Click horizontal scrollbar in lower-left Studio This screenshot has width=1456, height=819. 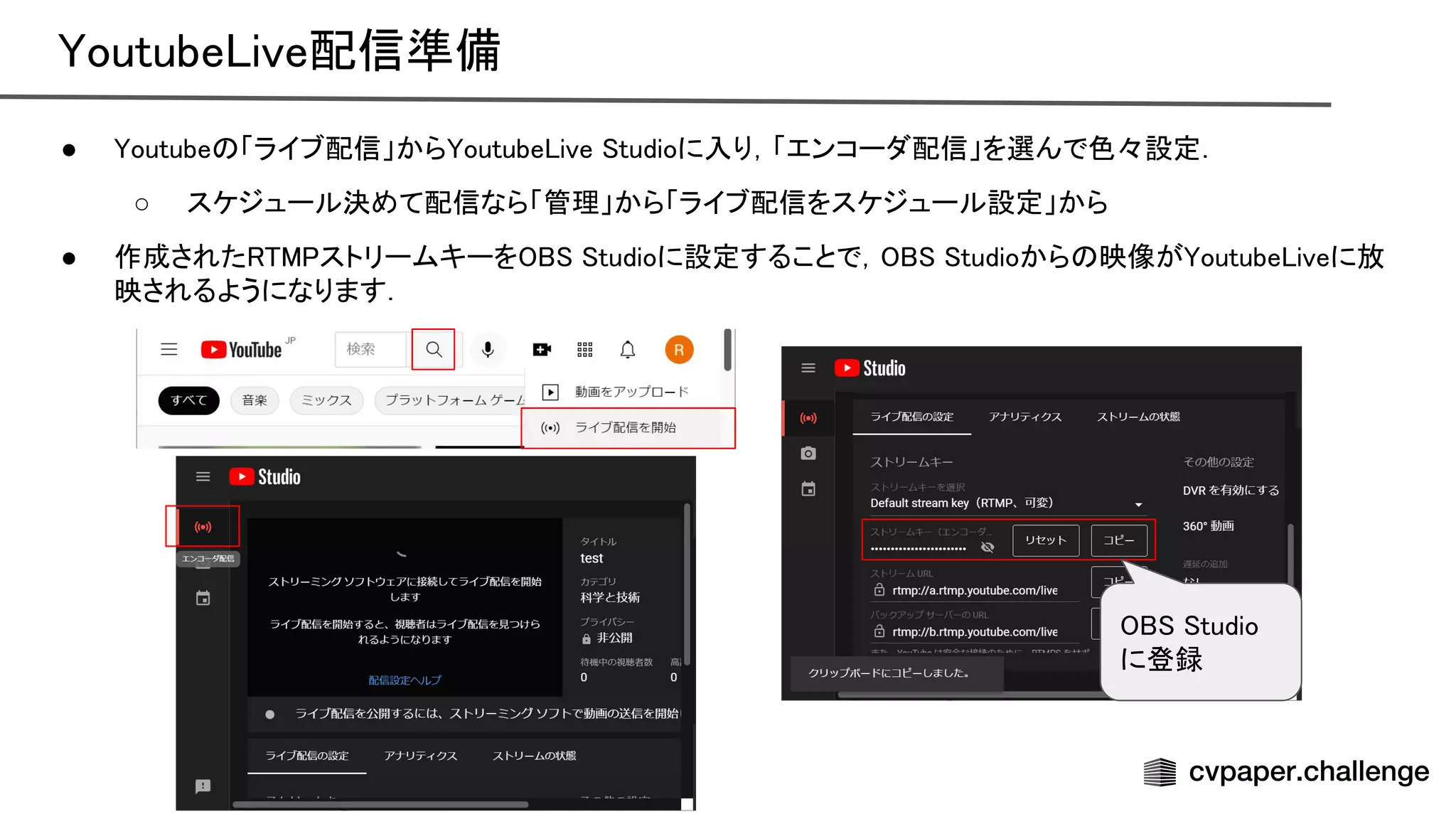click(x=381, y=805)
